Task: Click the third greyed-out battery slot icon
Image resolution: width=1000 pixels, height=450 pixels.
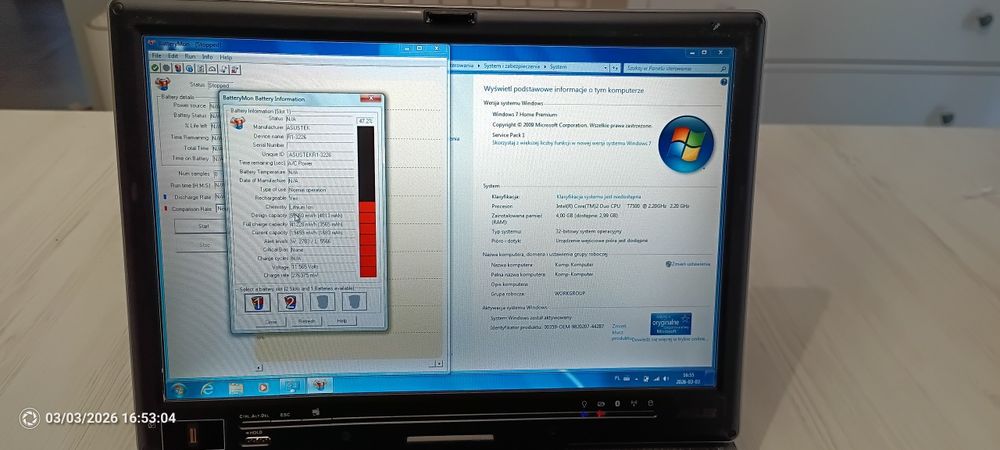Action: (322, 301)
